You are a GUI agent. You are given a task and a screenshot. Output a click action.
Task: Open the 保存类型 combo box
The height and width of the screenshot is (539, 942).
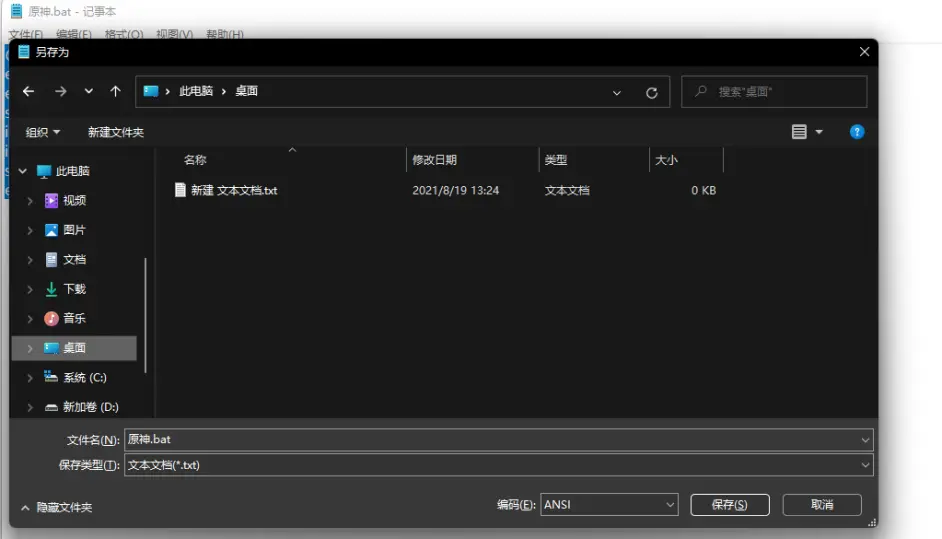[498, 465]
